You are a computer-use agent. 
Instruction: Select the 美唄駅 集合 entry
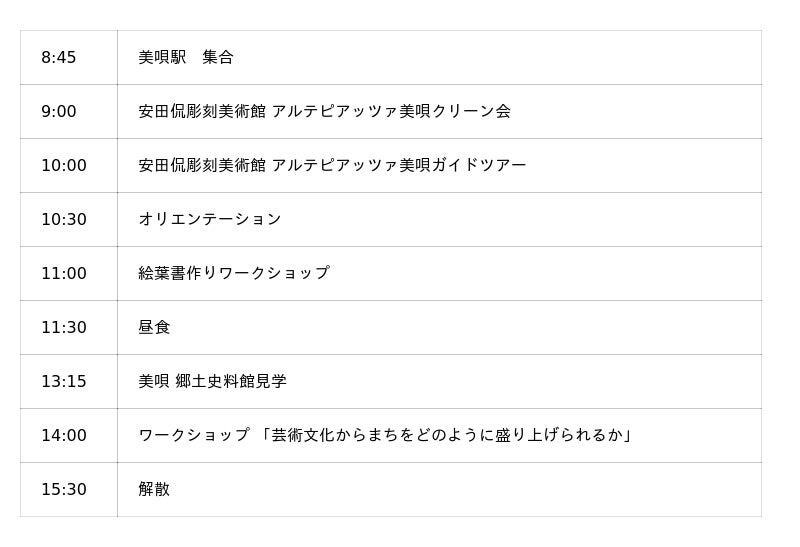pyautogui.click(x=186, y=57)
